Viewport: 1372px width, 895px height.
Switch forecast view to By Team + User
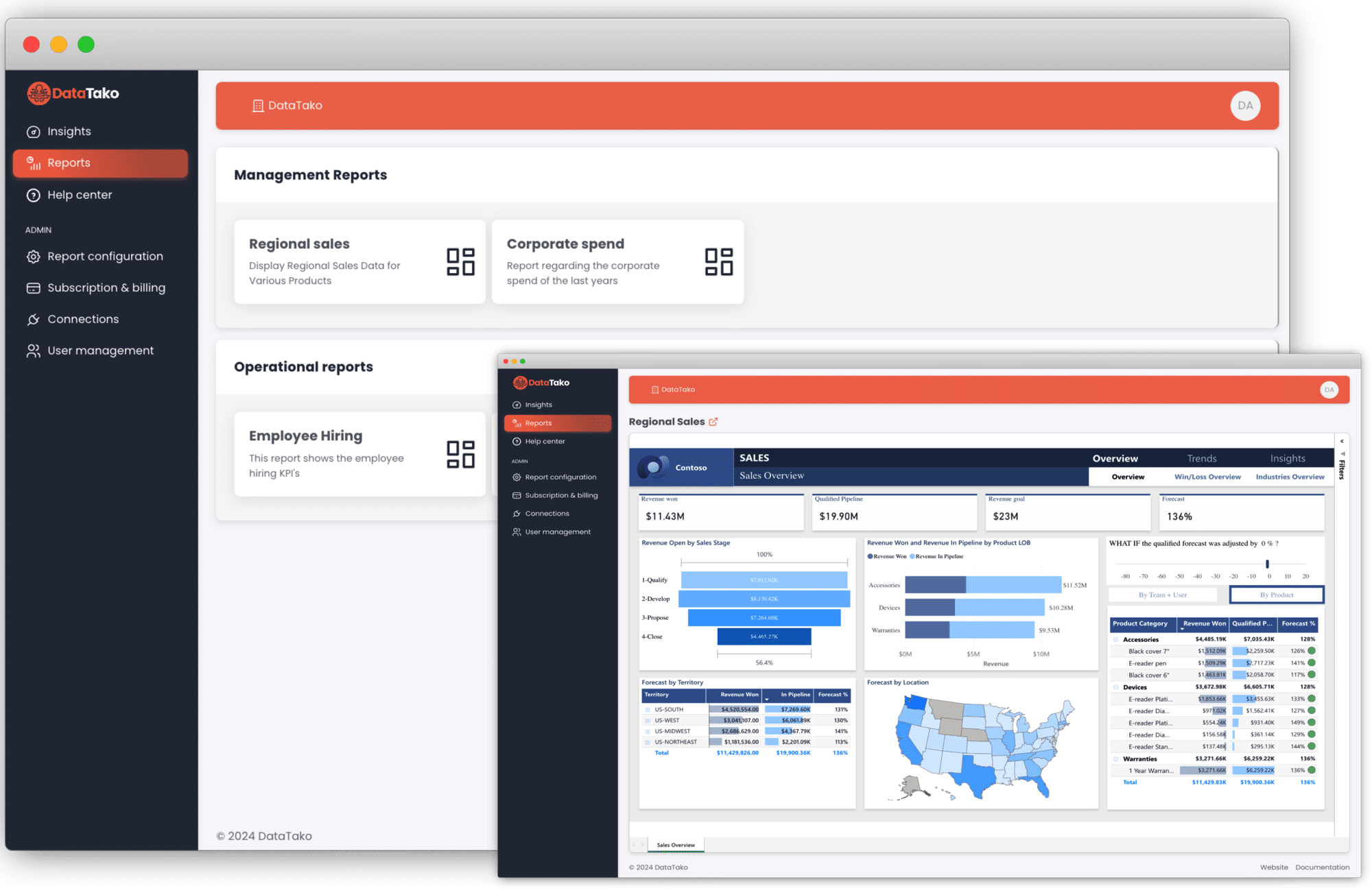pos(1163,595)
